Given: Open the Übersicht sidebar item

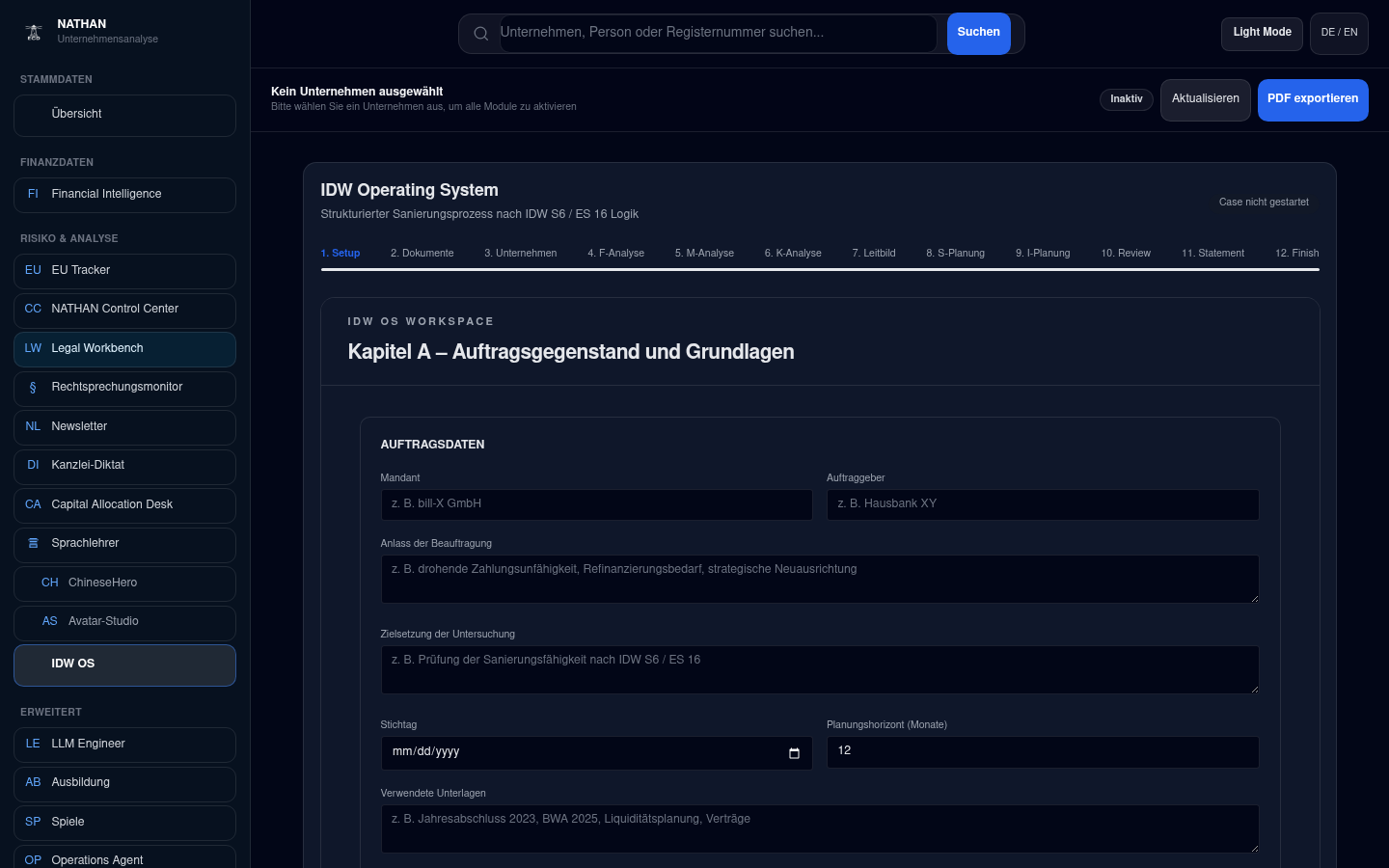Looking at the screenshot, I should click(124, 116).
